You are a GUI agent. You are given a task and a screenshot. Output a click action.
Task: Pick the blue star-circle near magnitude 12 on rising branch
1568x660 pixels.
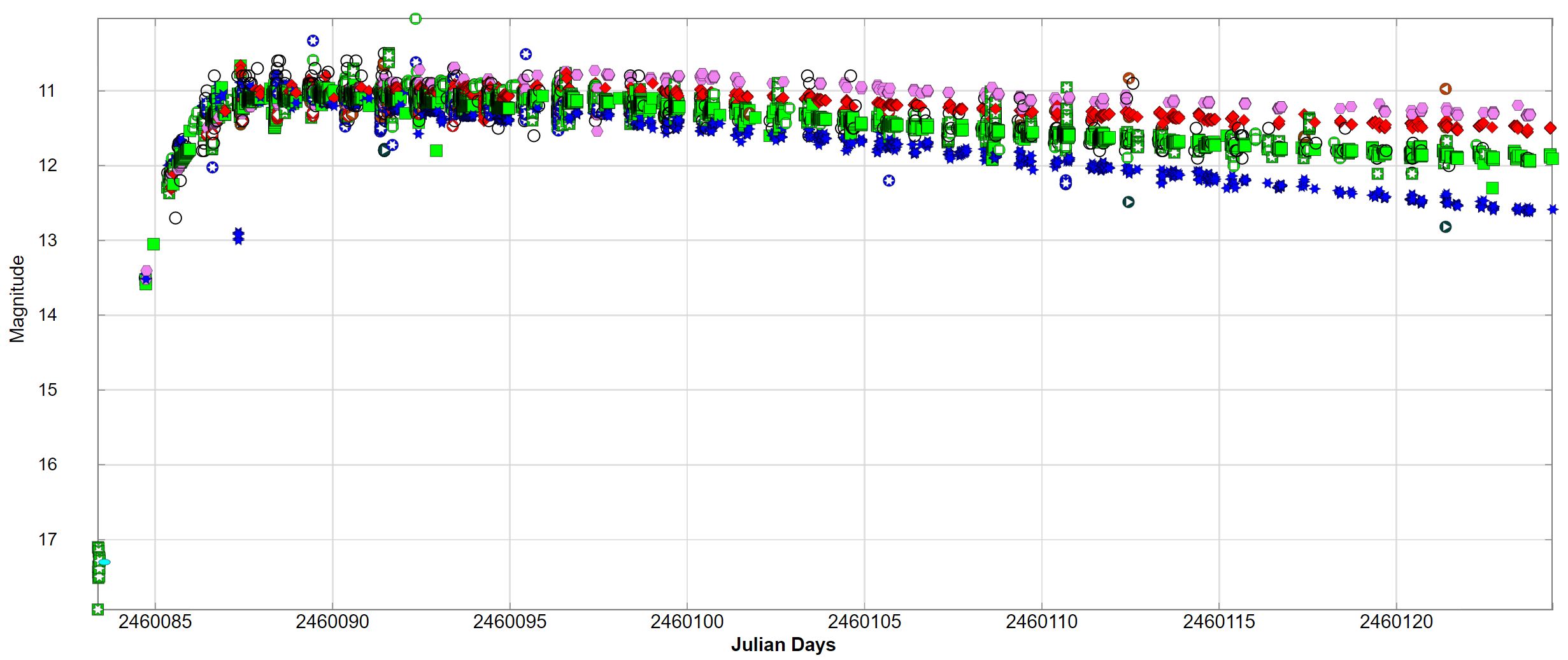(x=212, y=167)
